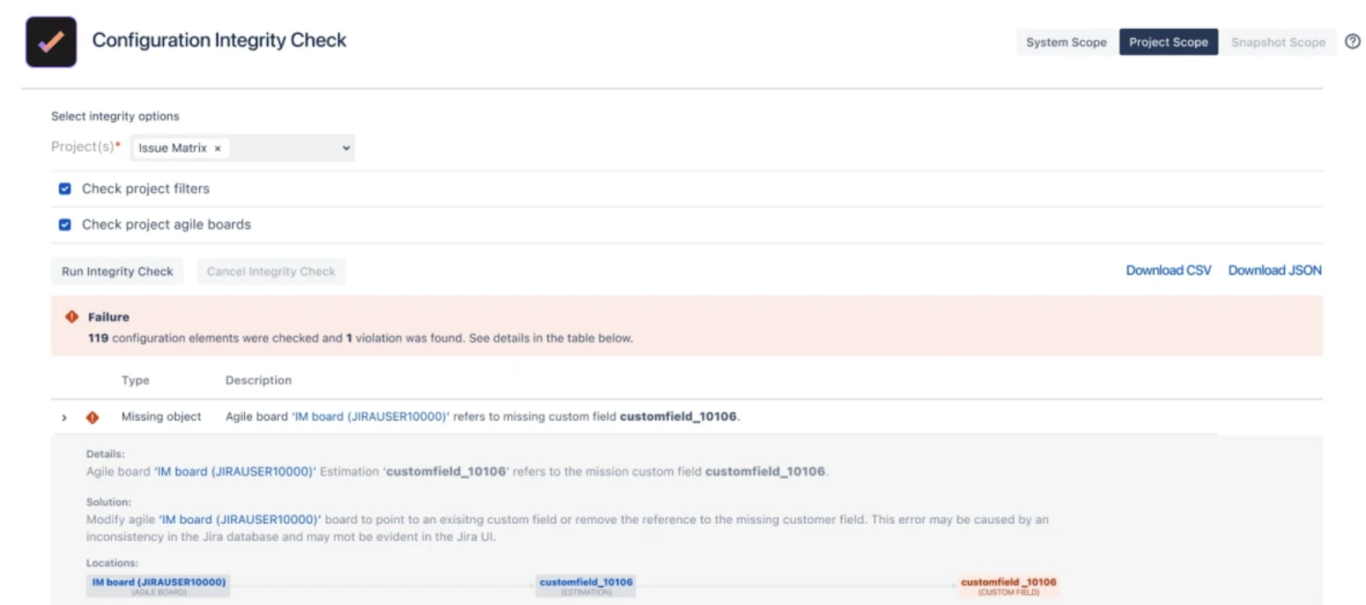Switch to the System Scope tab
This screenshot has height=605, width=1366.
pyautogui.click(x=1064, y=42)
